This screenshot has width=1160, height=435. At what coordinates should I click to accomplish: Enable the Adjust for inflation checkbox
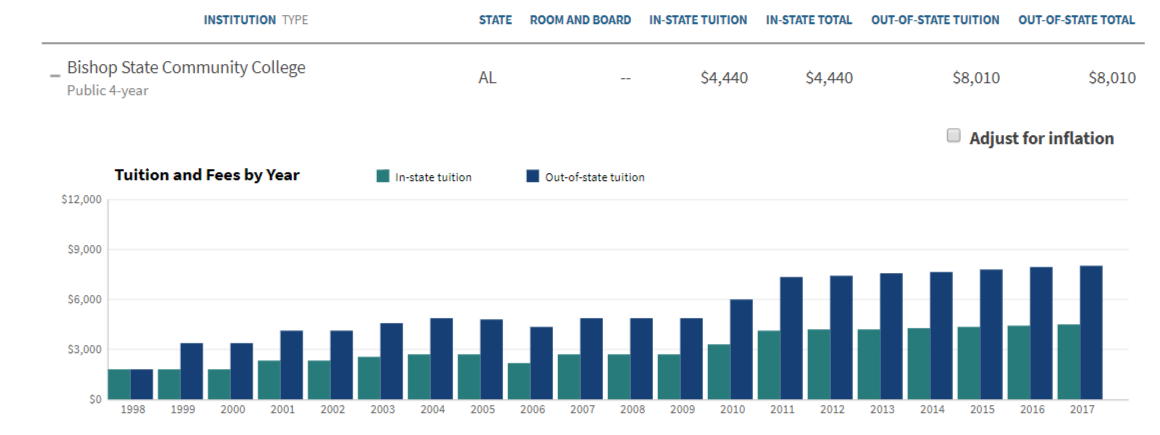pos(953,136)
